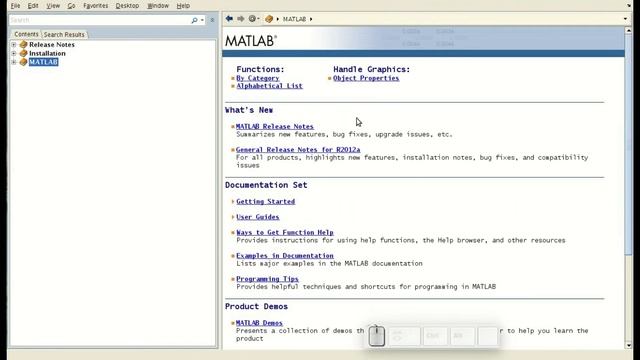Click the Installation book icon
The width and height of the screenshot is (640, 360).
[x=23, y=53]
